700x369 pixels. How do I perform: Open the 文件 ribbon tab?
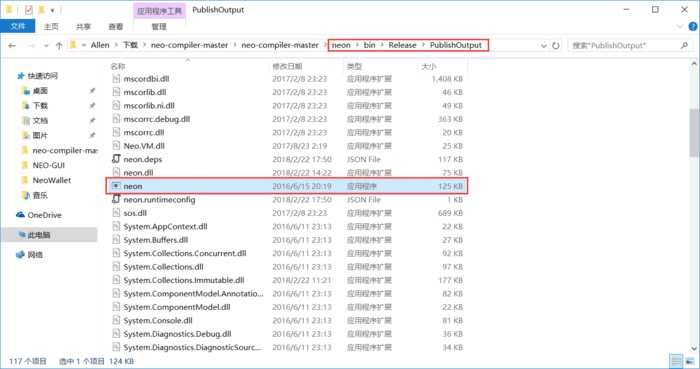point(17,27)
